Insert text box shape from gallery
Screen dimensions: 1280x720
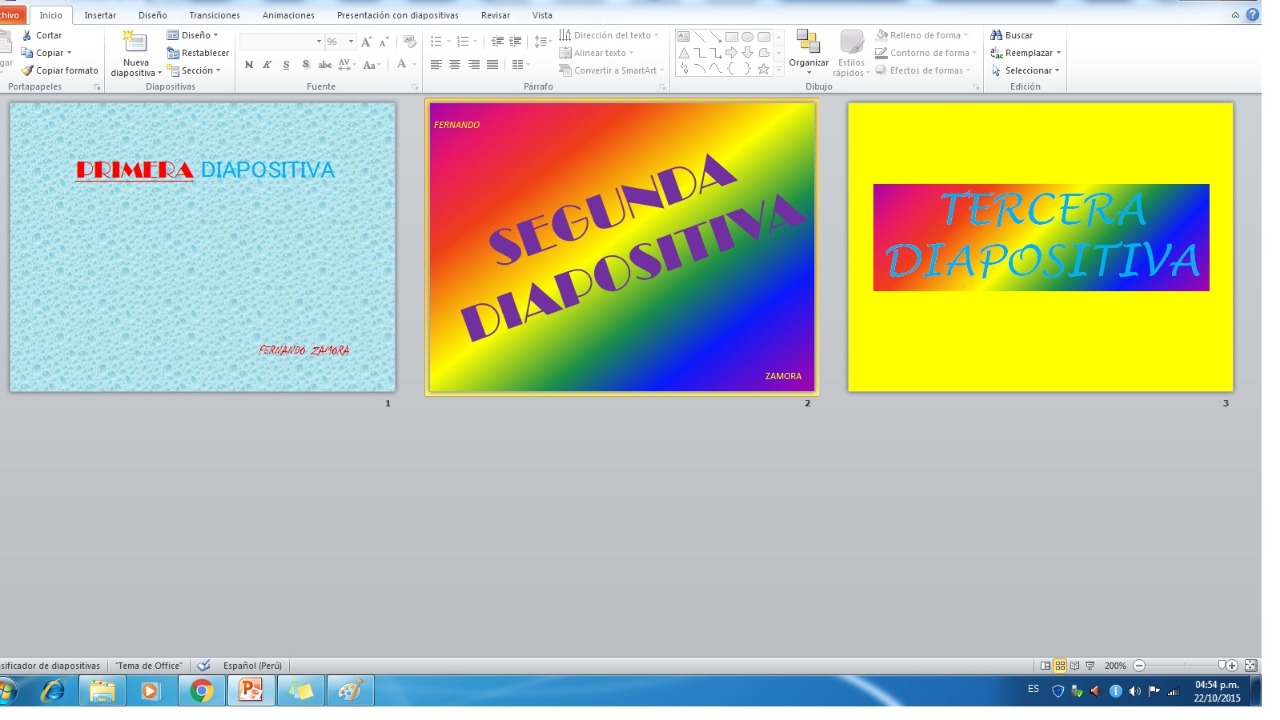click(684, 37)
